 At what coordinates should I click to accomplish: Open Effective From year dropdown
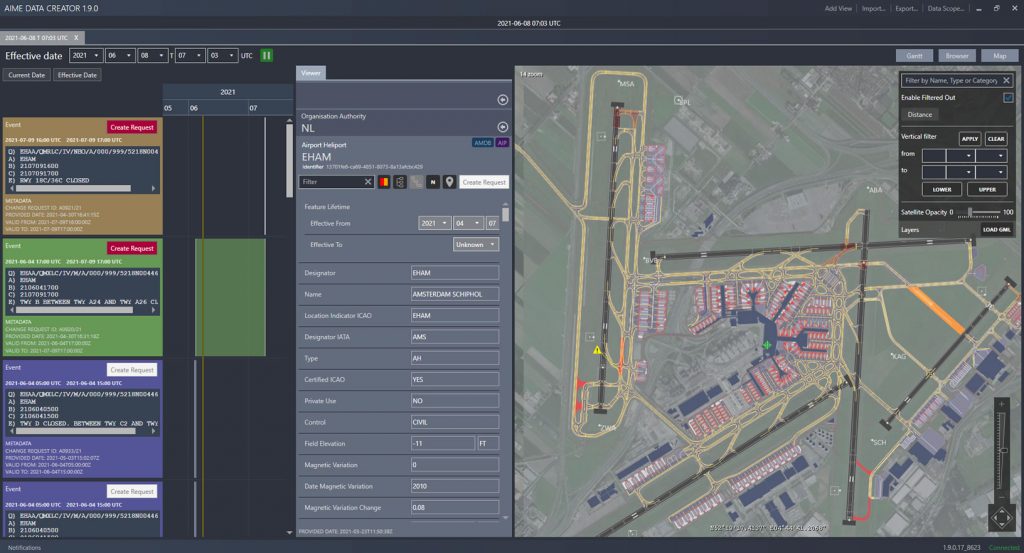point(434,223)
